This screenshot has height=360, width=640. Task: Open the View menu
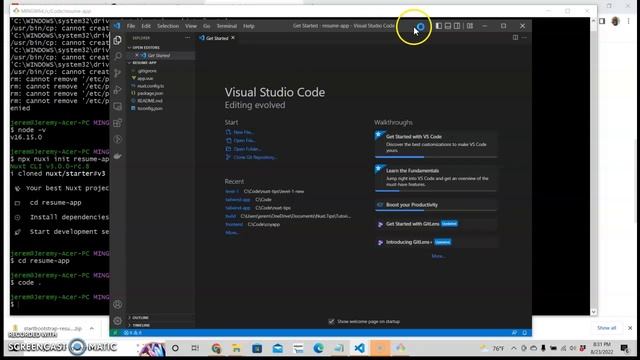click(x=191, y=26)
